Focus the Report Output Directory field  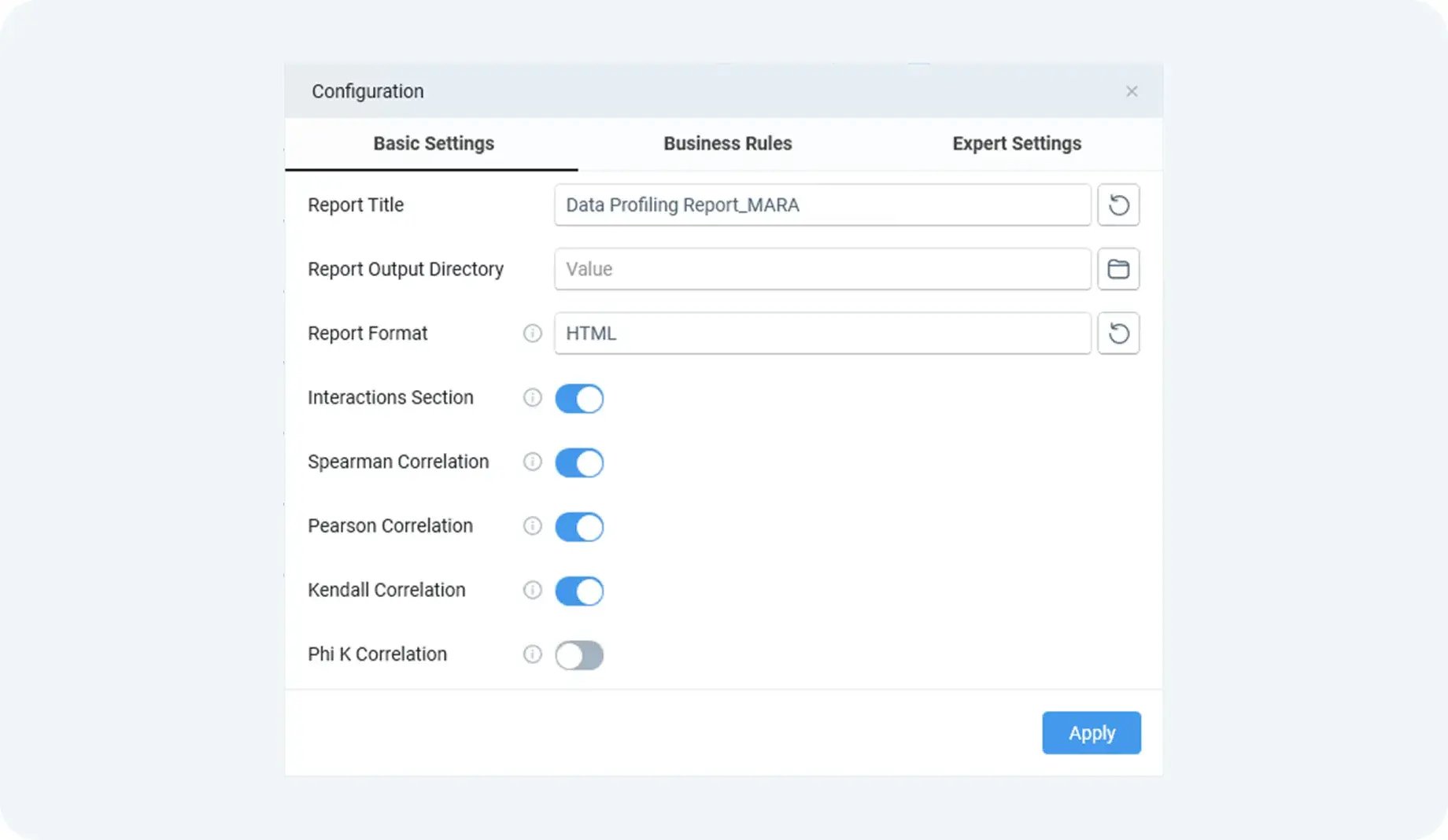point(822,269)
